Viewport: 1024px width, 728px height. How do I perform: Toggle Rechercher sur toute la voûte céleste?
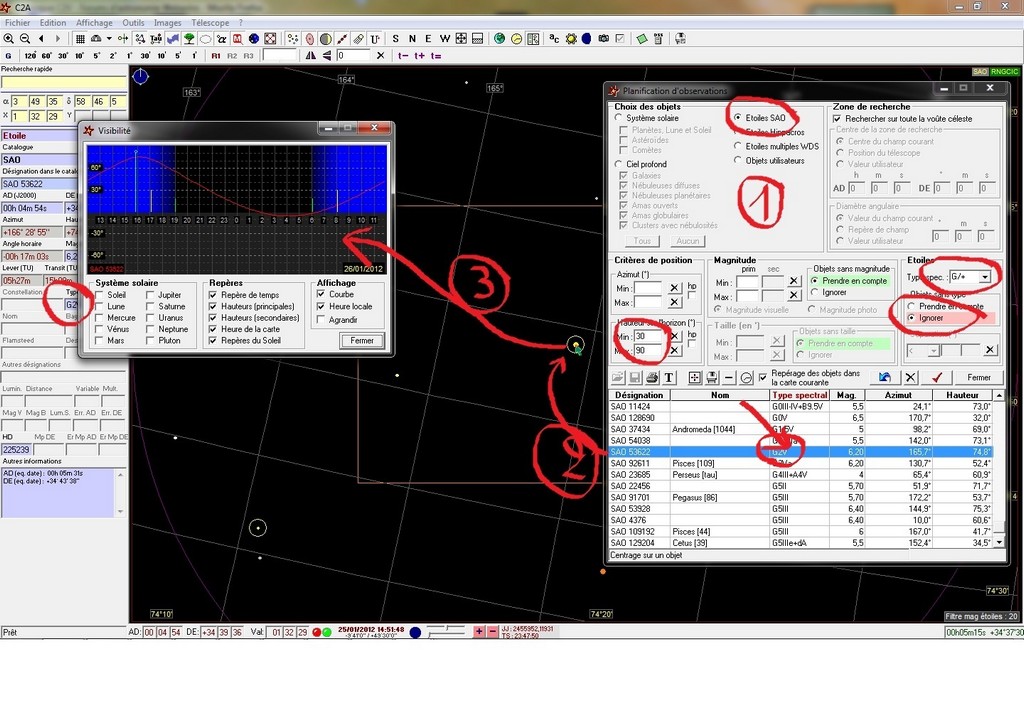(x=837, y=119)
